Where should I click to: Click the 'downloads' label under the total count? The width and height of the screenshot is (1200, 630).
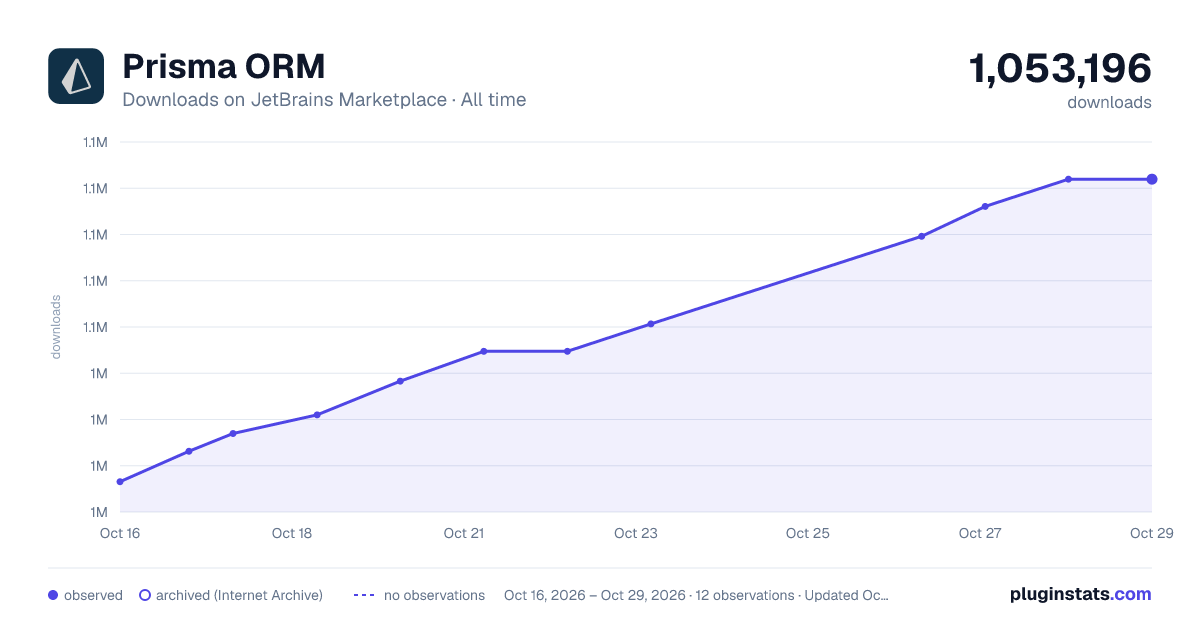(x=1109, y=102)
